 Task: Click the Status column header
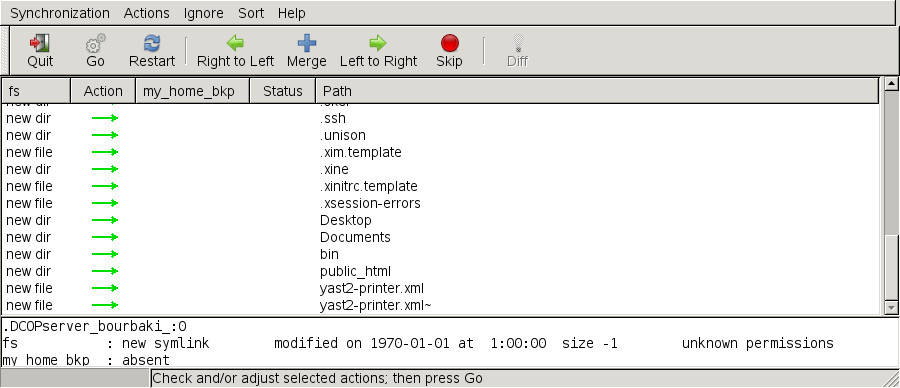(282, 91)
